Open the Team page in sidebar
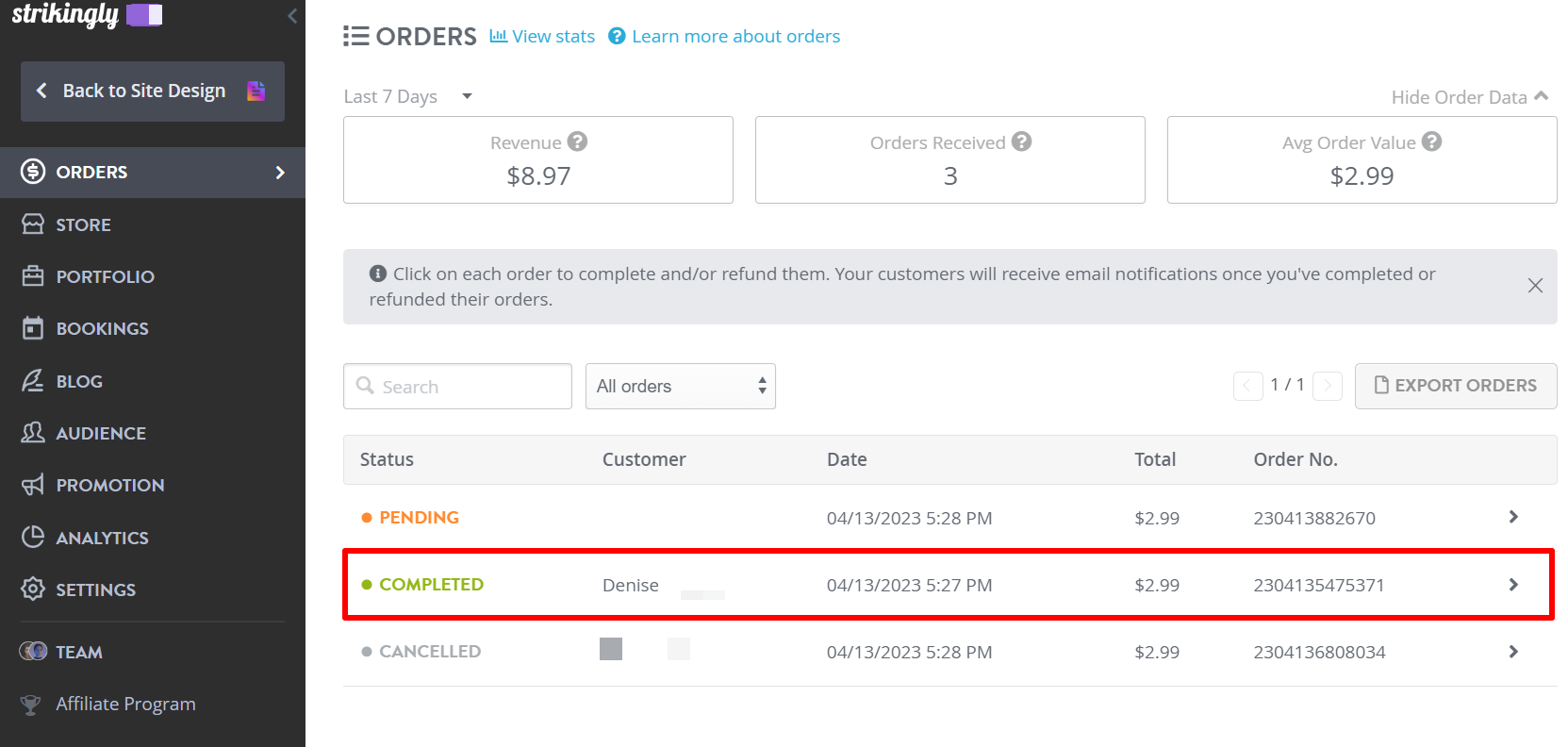Image resolution: width=1568 pixels, height=747 pixels. click(78, 652)
